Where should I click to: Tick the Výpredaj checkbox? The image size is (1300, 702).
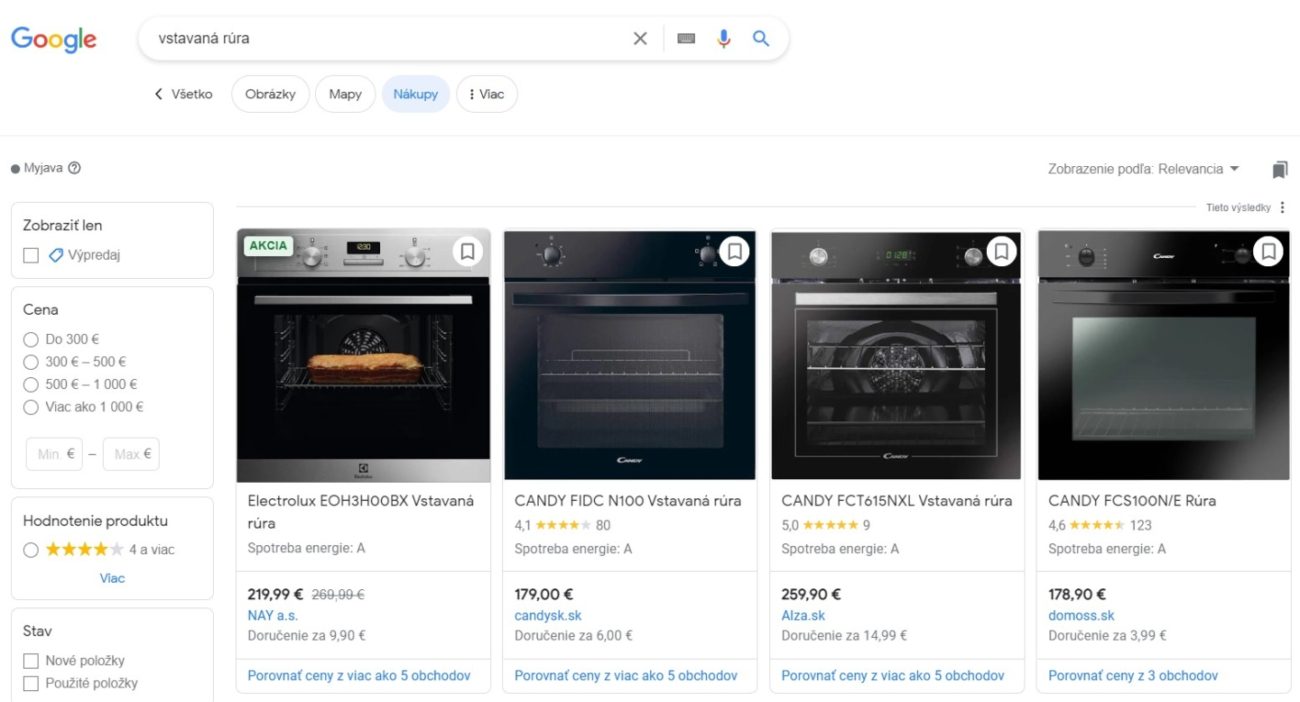click(x=31, y=255)
